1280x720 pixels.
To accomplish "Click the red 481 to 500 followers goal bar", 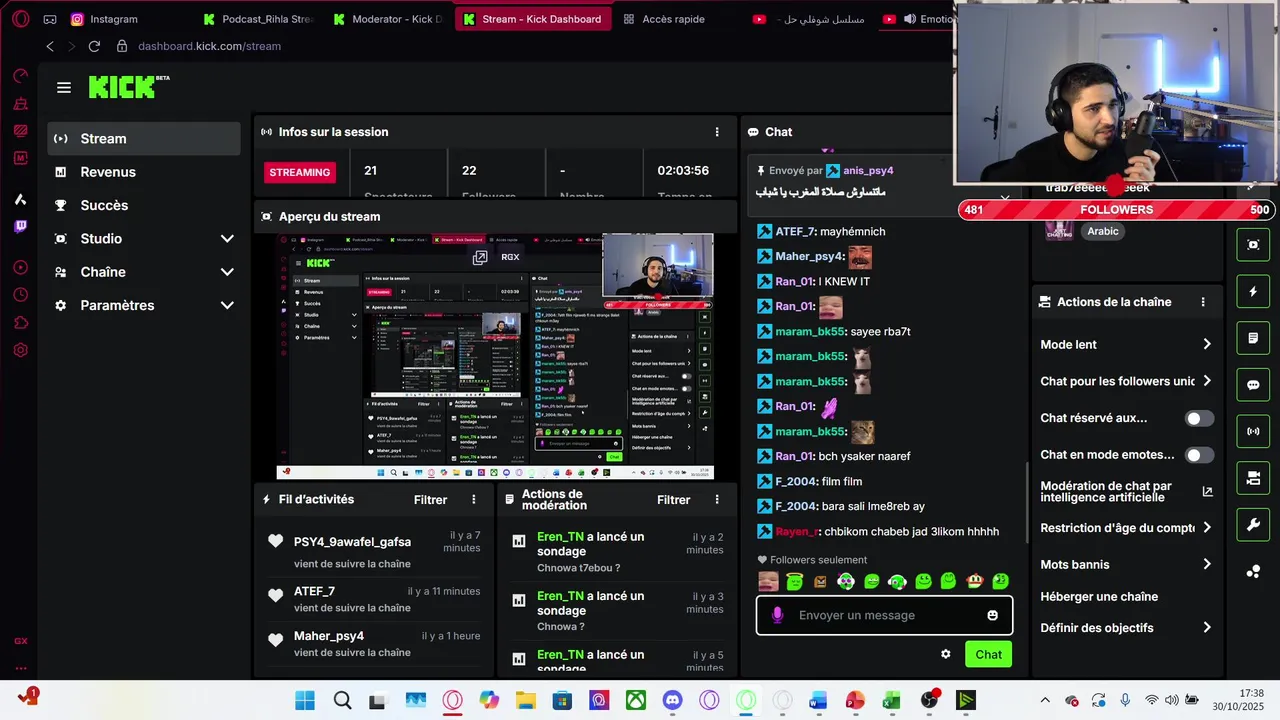I will pyautogui.click(x=1116, y=210).
